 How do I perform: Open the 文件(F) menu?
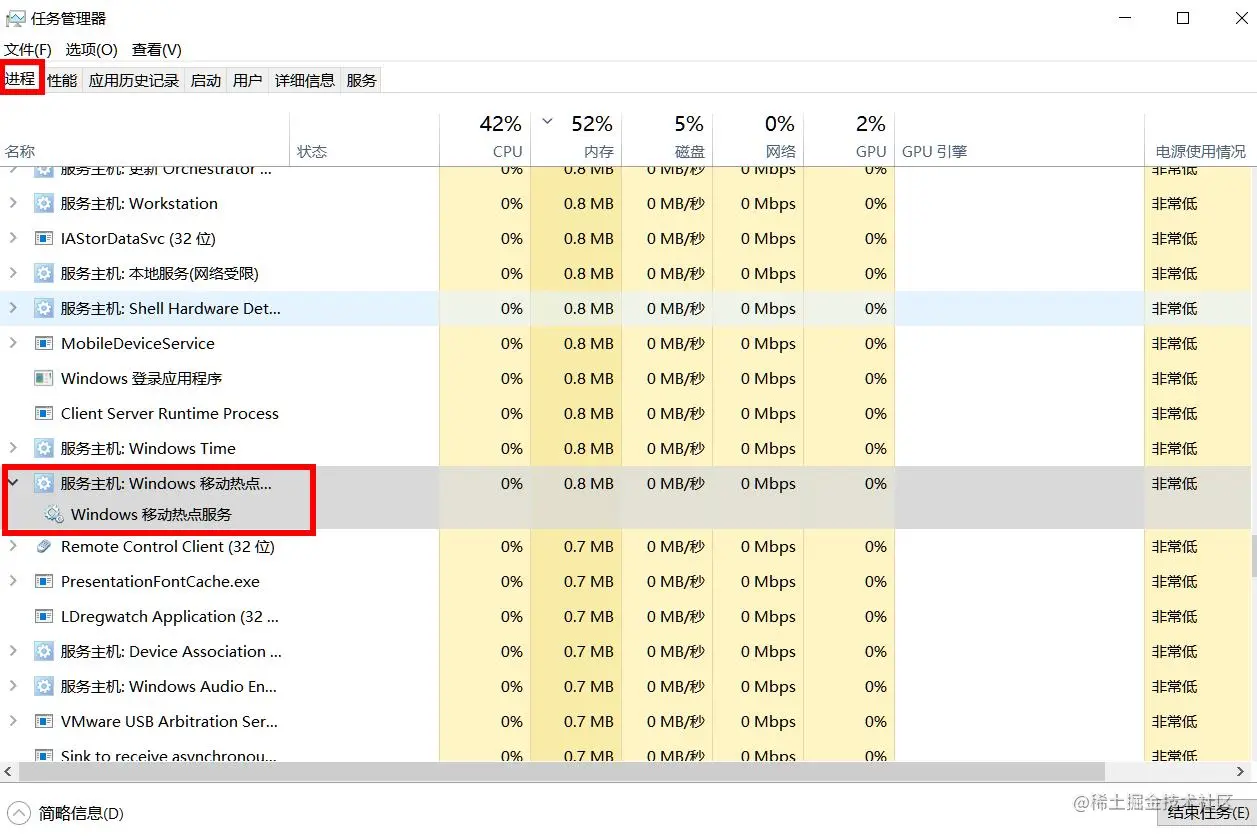(28, 49)
